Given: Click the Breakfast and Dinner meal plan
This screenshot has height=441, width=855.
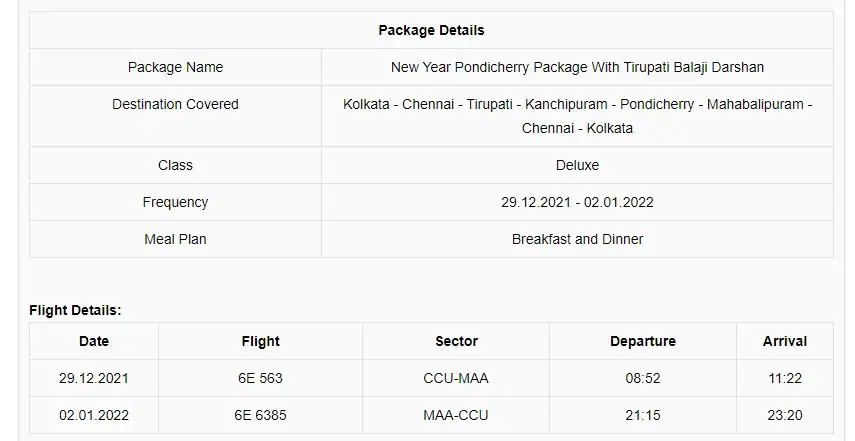Looking at the screenshot, I should coord(577,239).
